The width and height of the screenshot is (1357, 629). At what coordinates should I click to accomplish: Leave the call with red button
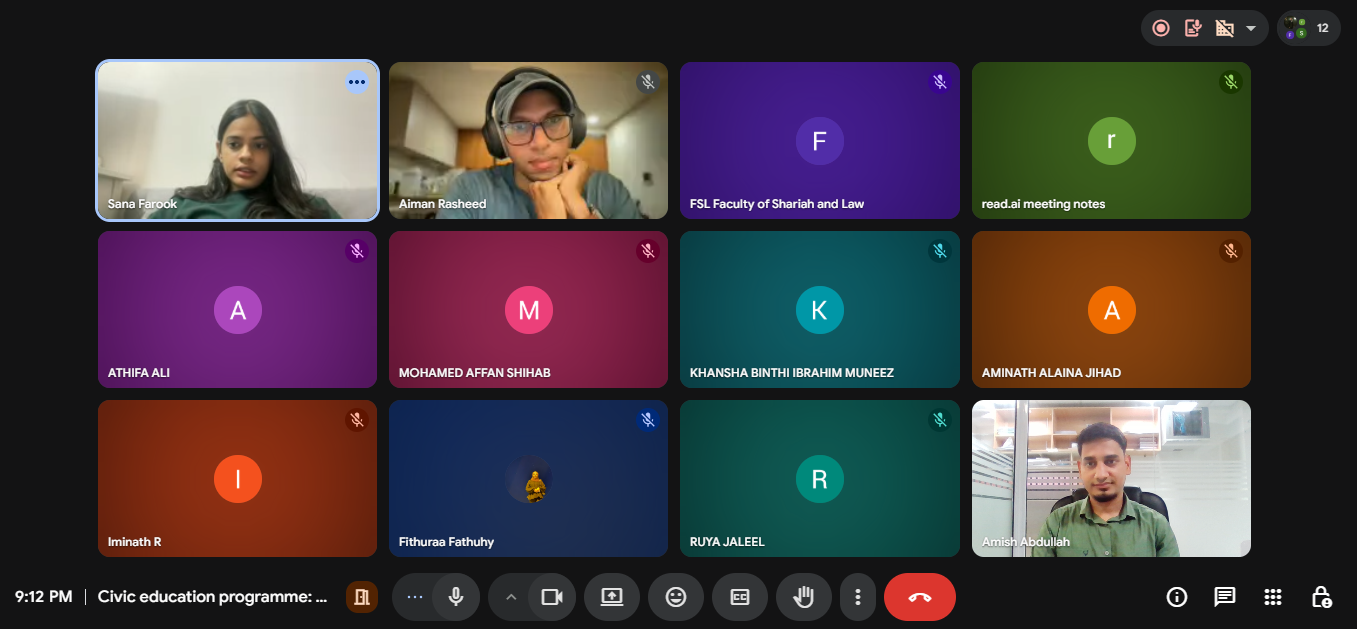point(919,597)
